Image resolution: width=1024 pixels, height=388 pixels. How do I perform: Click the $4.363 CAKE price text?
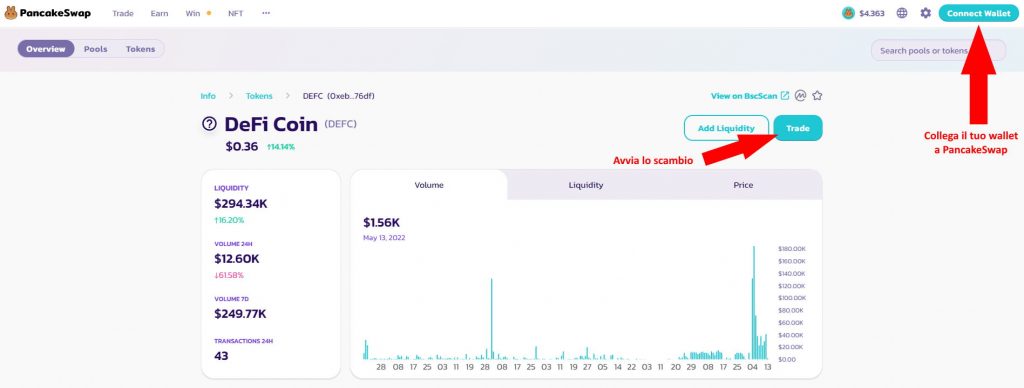click(872, 13)
